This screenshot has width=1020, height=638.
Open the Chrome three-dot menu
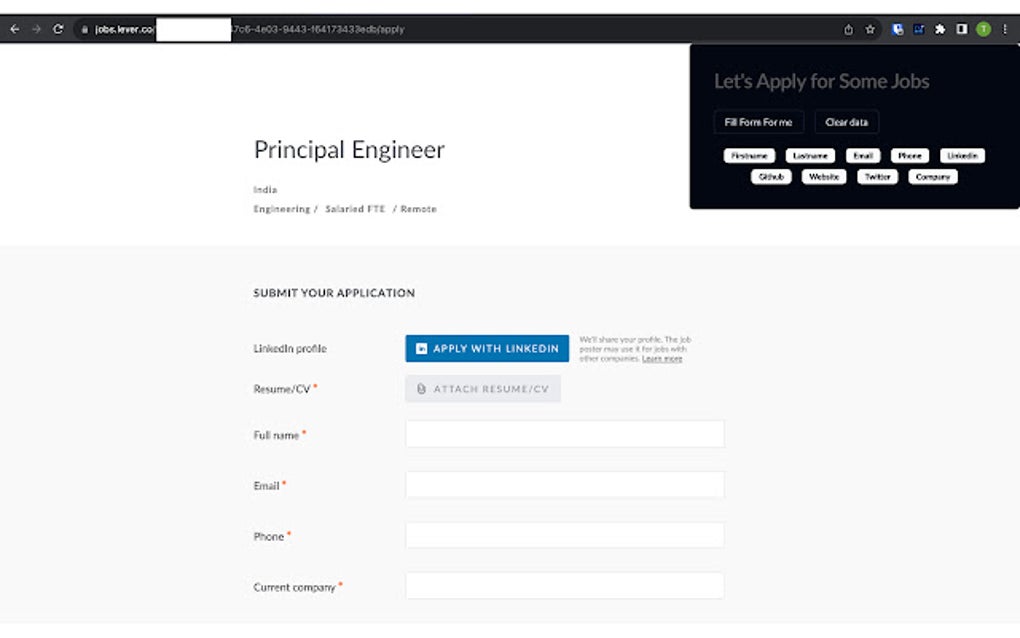pos(1005,29)
